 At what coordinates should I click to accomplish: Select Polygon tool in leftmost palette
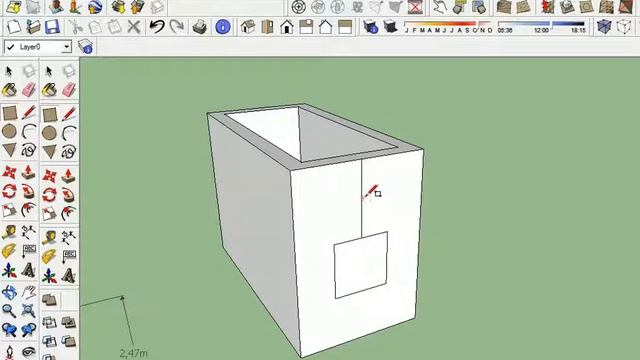(x=9, y=150)
